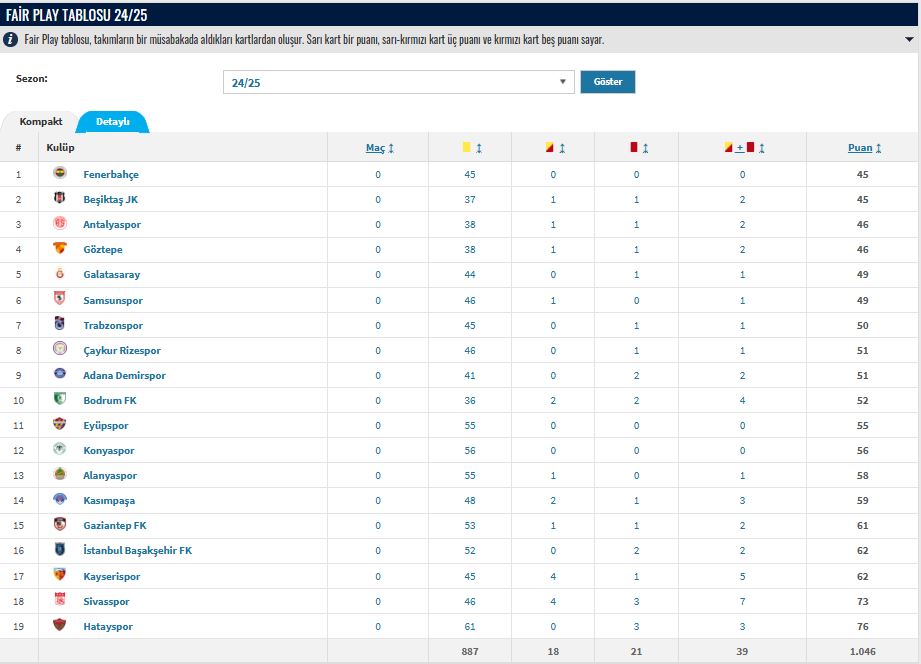
Task: Click the Göztepe club crest icon
Action: [60, 249]
